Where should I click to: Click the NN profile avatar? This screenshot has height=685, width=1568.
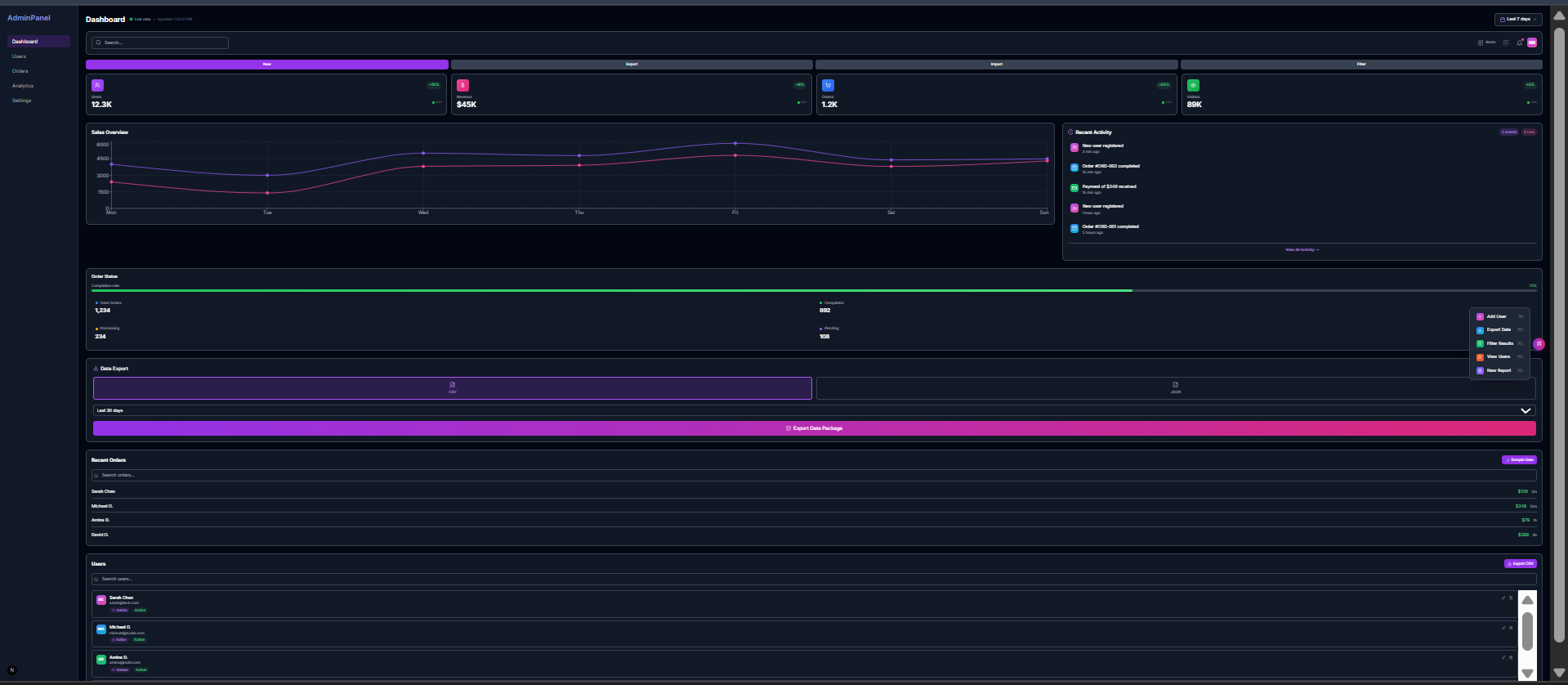pos(1532,43)
